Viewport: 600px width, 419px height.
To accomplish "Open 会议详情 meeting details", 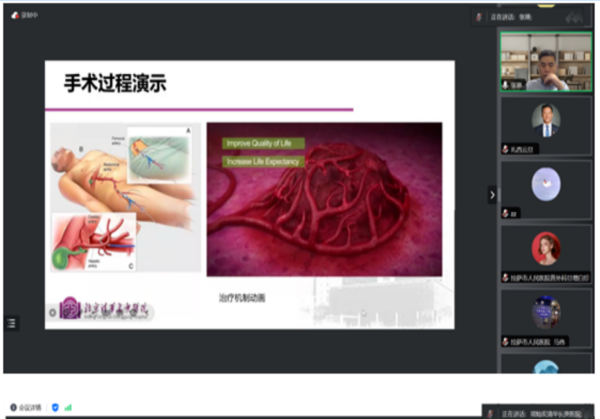I will tap(34, 408).
